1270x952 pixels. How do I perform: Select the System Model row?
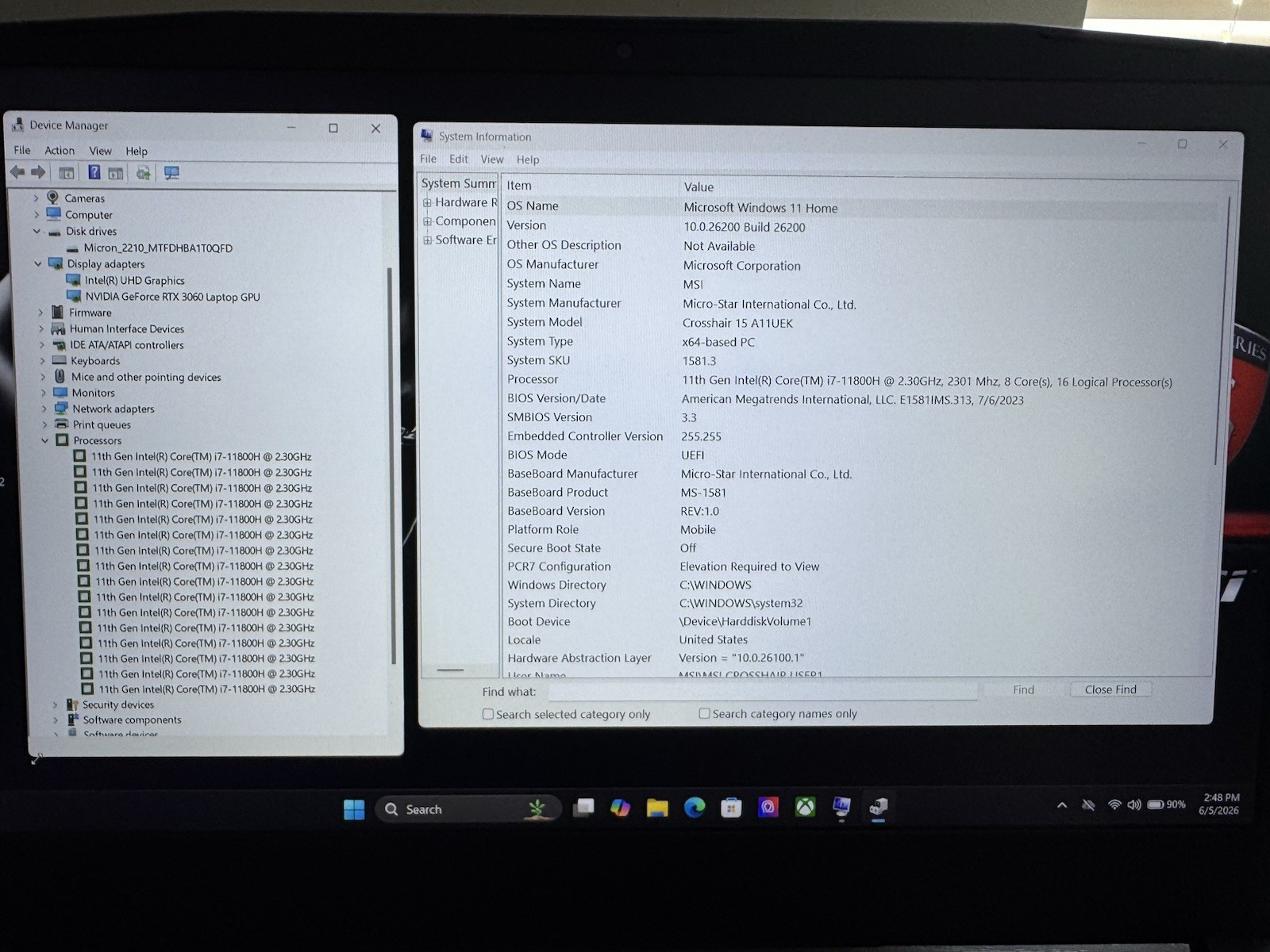[x=859, y=322]
